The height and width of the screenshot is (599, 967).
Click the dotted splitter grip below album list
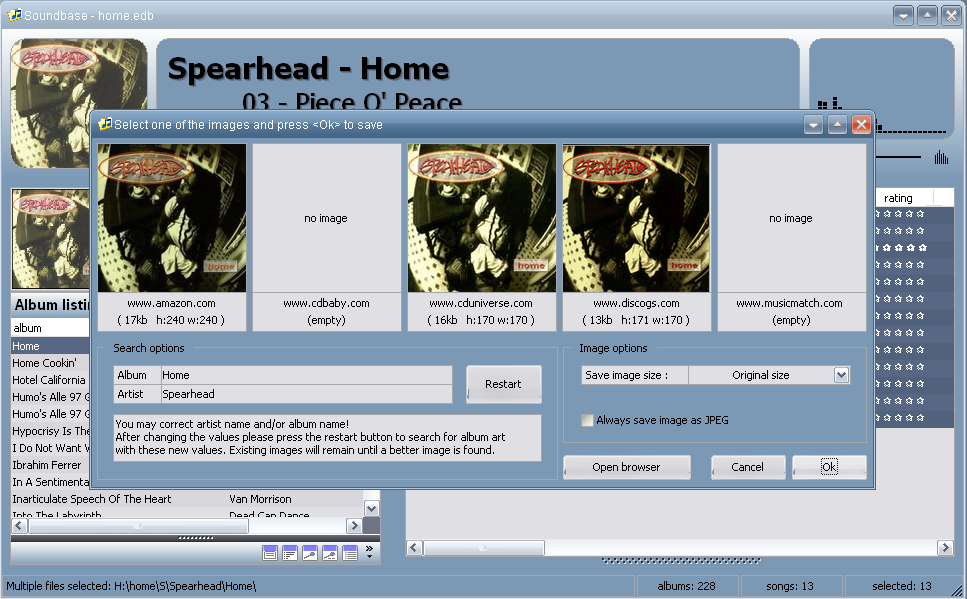pos(195,538)
